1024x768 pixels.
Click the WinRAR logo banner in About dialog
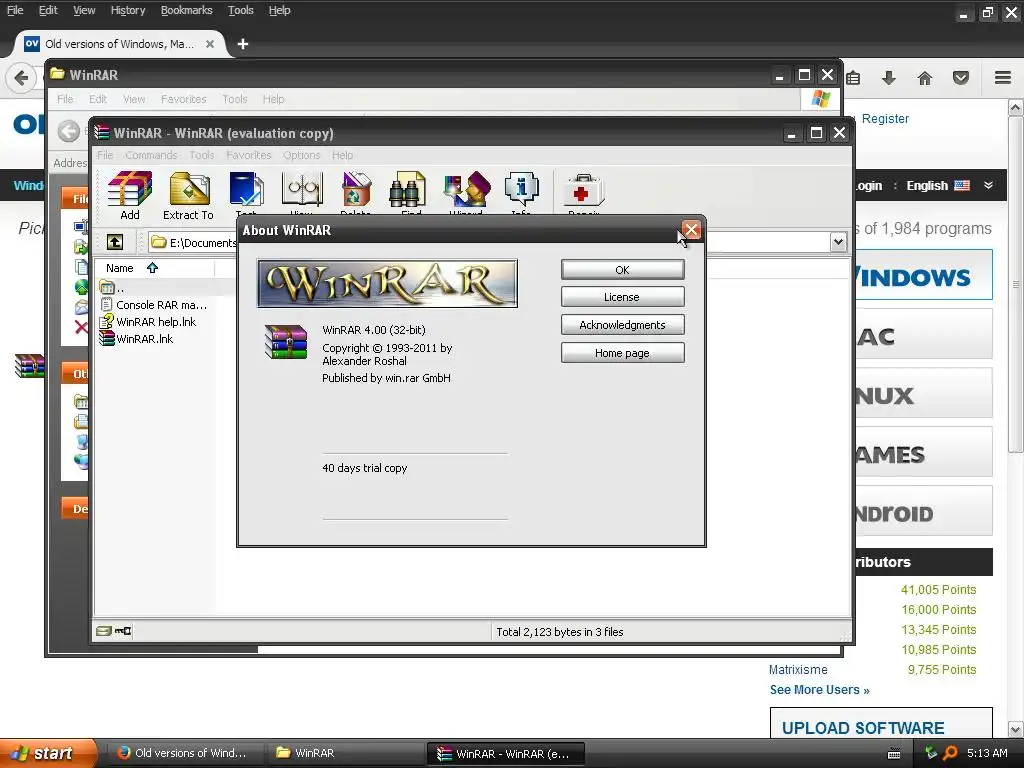click(387, 283)
